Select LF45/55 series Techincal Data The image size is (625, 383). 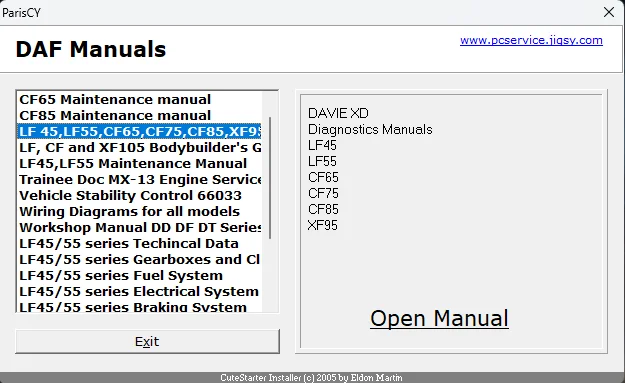(140, 244)
